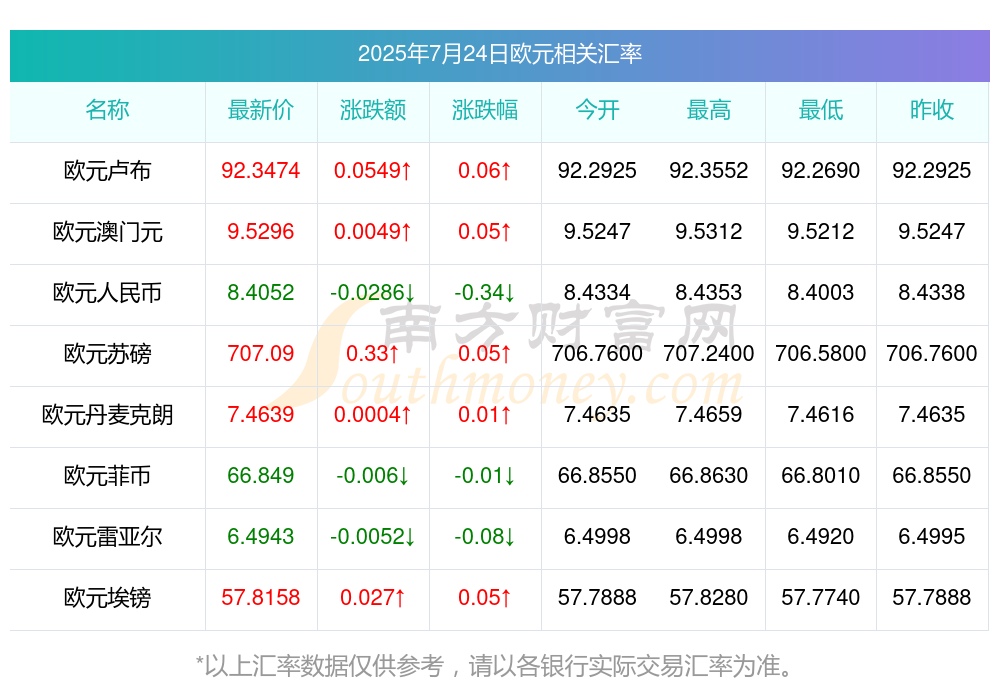Viewport: 1000px width, 698px height.
Task: Click change amount 0.027↑
Action: point(373,597)
